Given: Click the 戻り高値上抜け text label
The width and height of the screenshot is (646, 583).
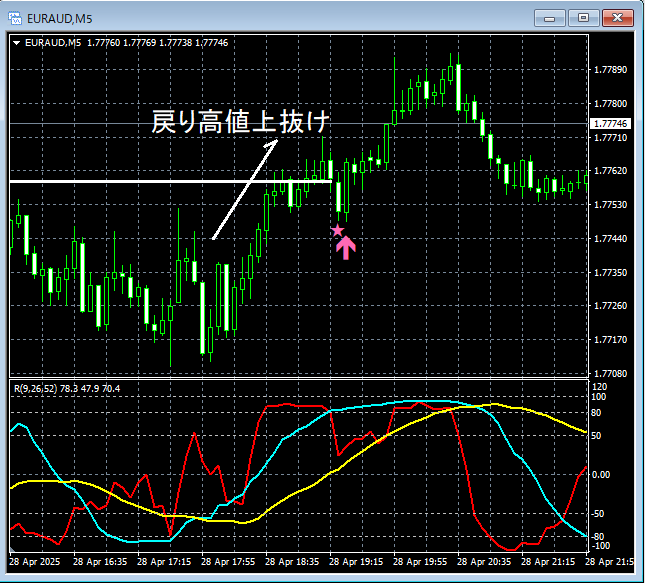Looking at the screenshot, I should pyautogui.click(x=241, y=122).
